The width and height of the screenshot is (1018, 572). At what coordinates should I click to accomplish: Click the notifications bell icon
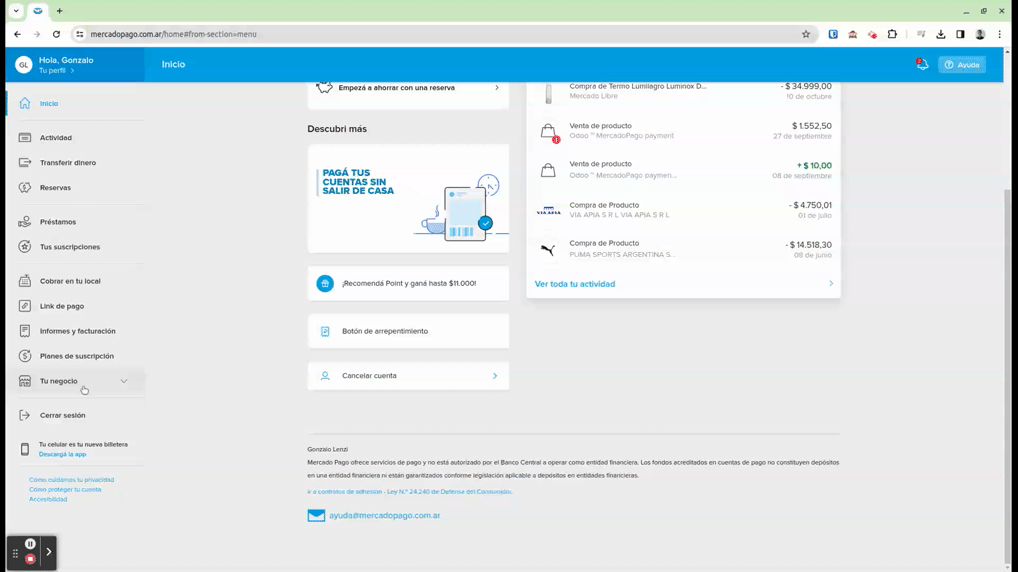[922, 64]
